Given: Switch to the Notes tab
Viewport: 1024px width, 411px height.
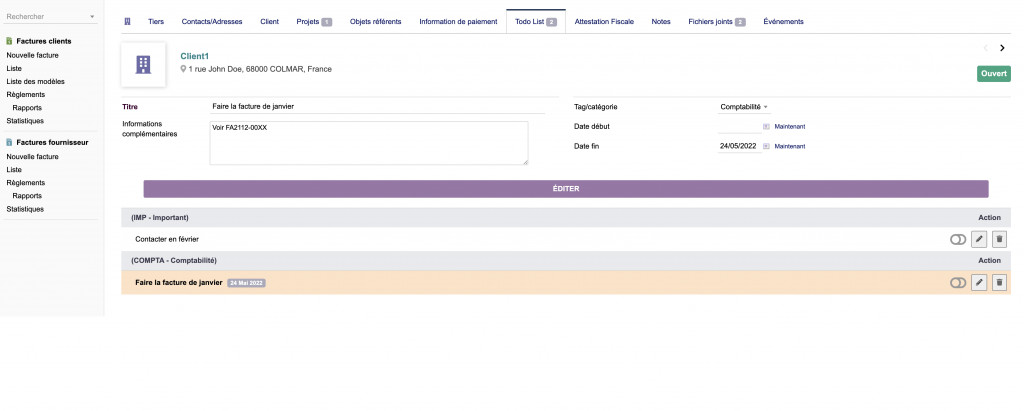Looking at the screenshot, I should (x=661, y=22).
